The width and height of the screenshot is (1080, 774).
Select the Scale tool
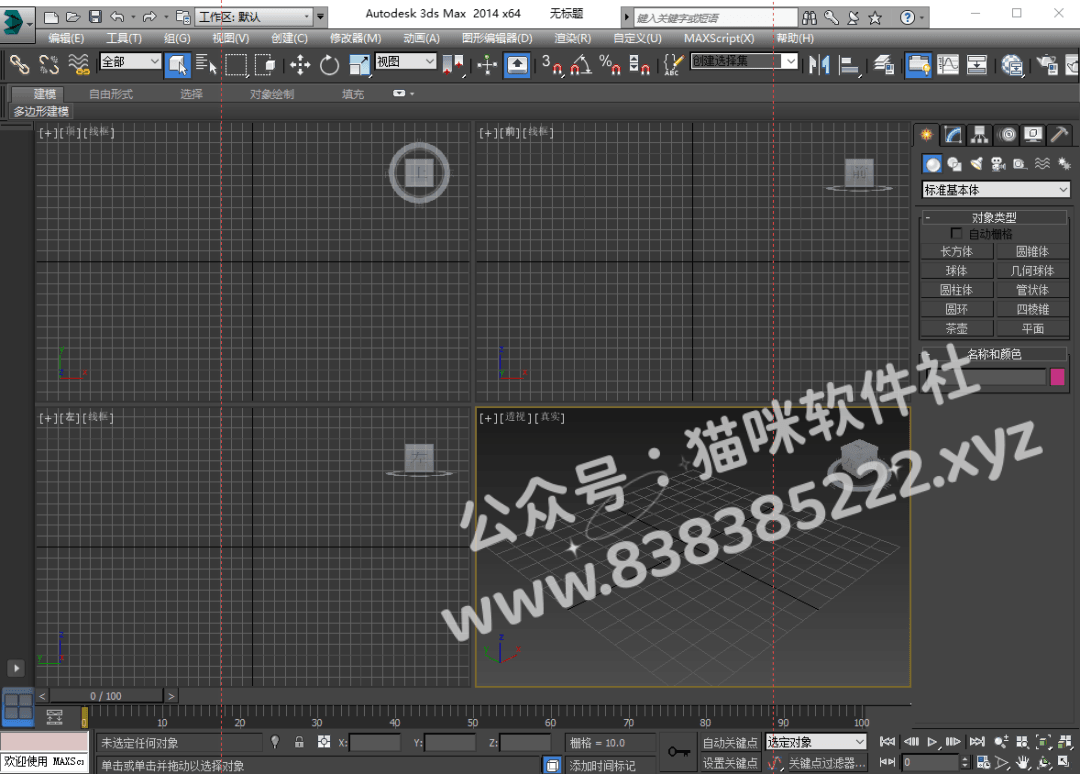[359, 65]
